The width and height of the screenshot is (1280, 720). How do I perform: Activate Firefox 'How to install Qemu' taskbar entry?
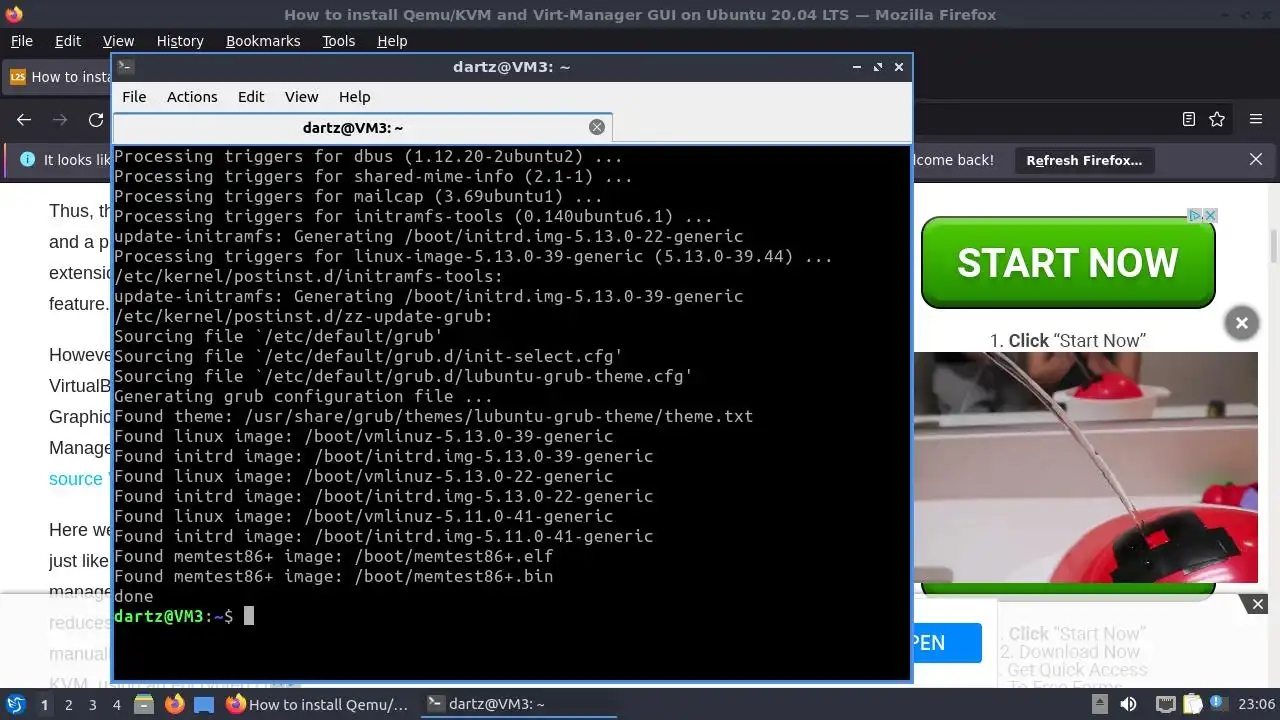[318, 705]
